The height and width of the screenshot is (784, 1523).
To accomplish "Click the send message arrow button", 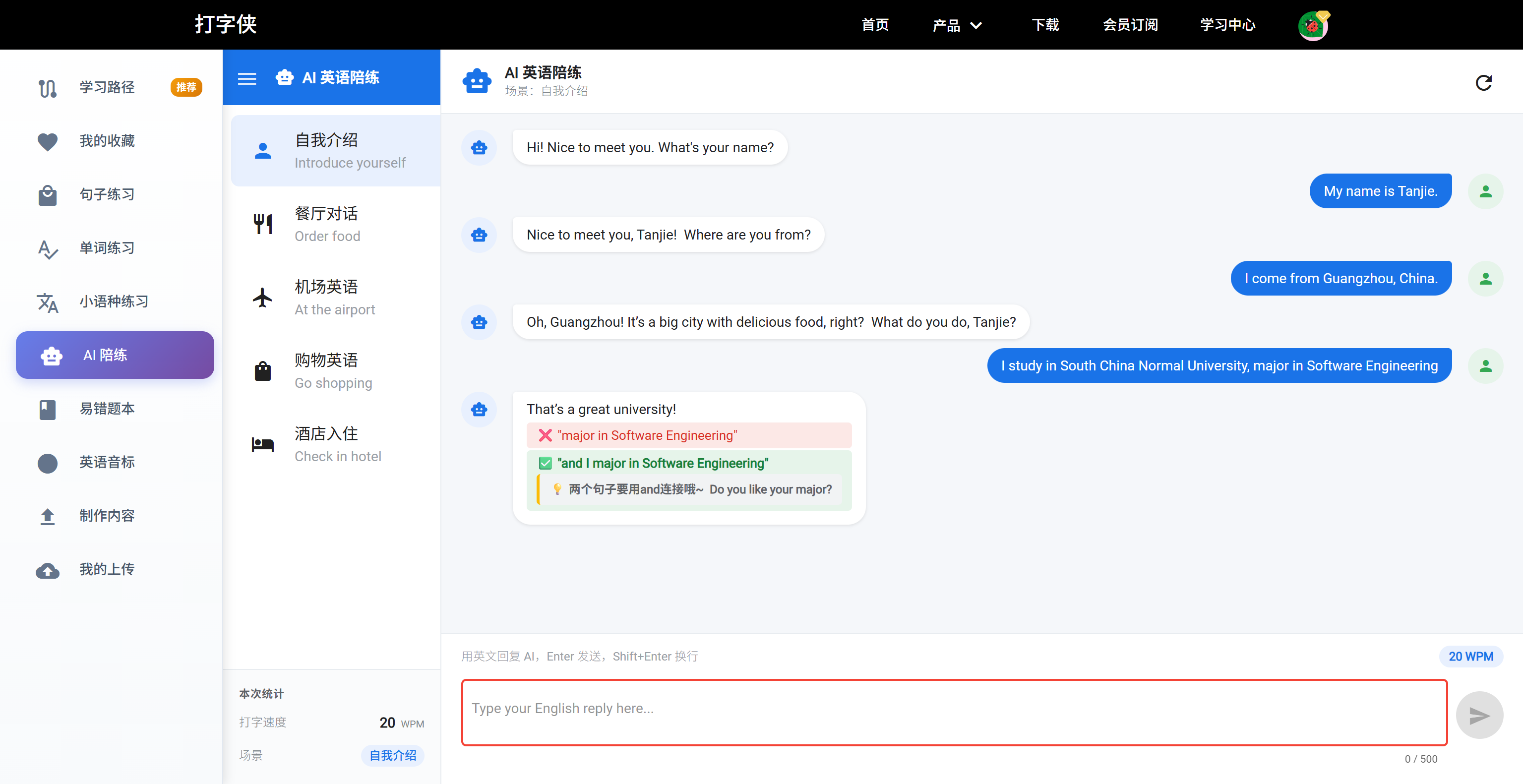I will pos(1479,715).
